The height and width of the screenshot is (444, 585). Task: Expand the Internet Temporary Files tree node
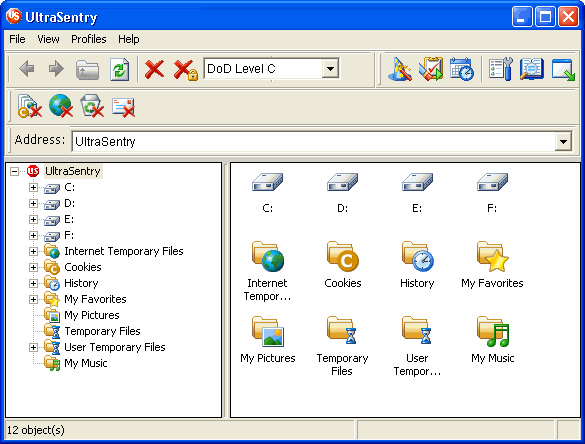point(33,251)
